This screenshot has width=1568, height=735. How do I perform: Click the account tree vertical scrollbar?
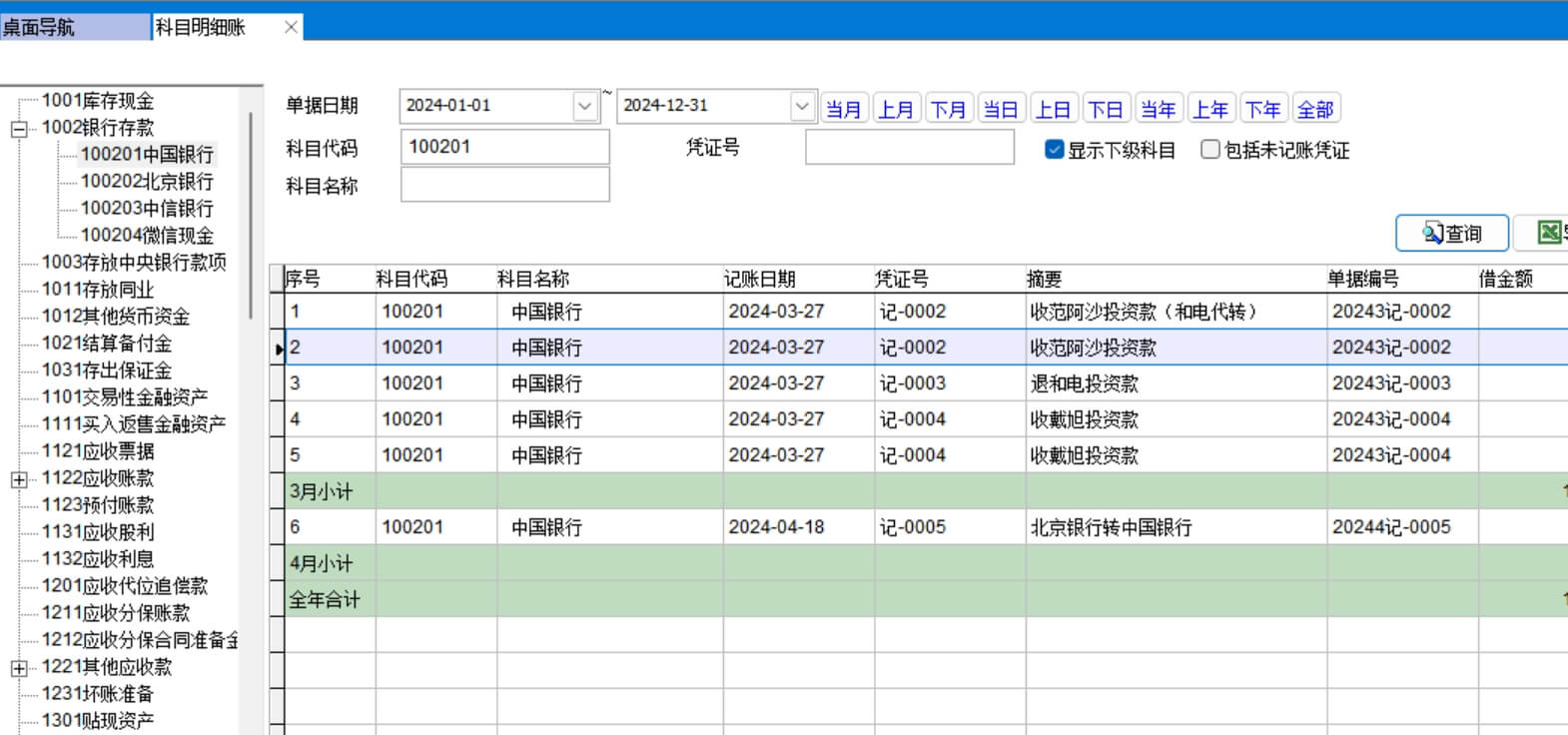(x=250, y=215)
